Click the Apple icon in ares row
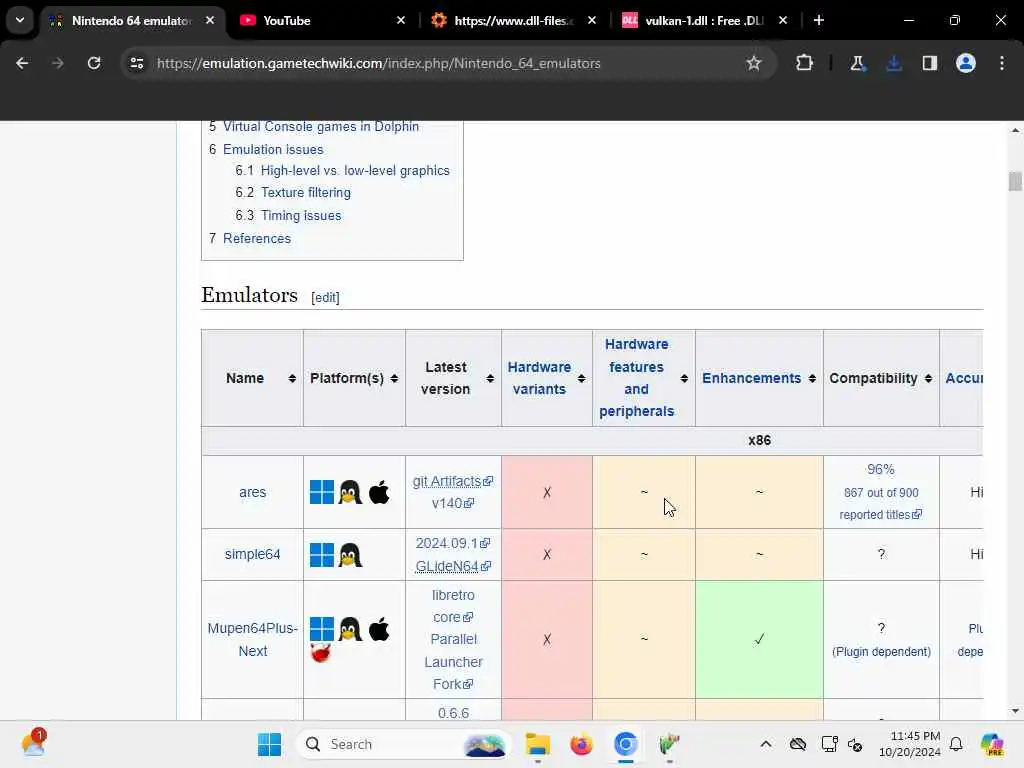This screenshot has height=768, width=1024. [379, 492]
